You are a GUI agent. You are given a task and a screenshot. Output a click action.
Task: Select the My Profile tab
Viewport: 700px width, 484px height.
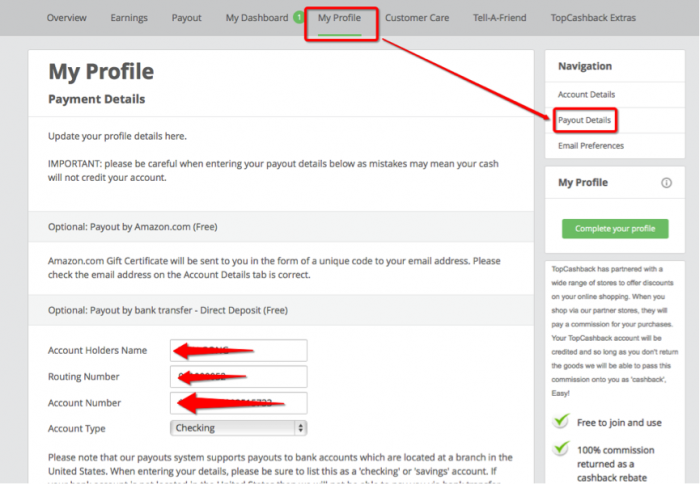coord(339,18)
